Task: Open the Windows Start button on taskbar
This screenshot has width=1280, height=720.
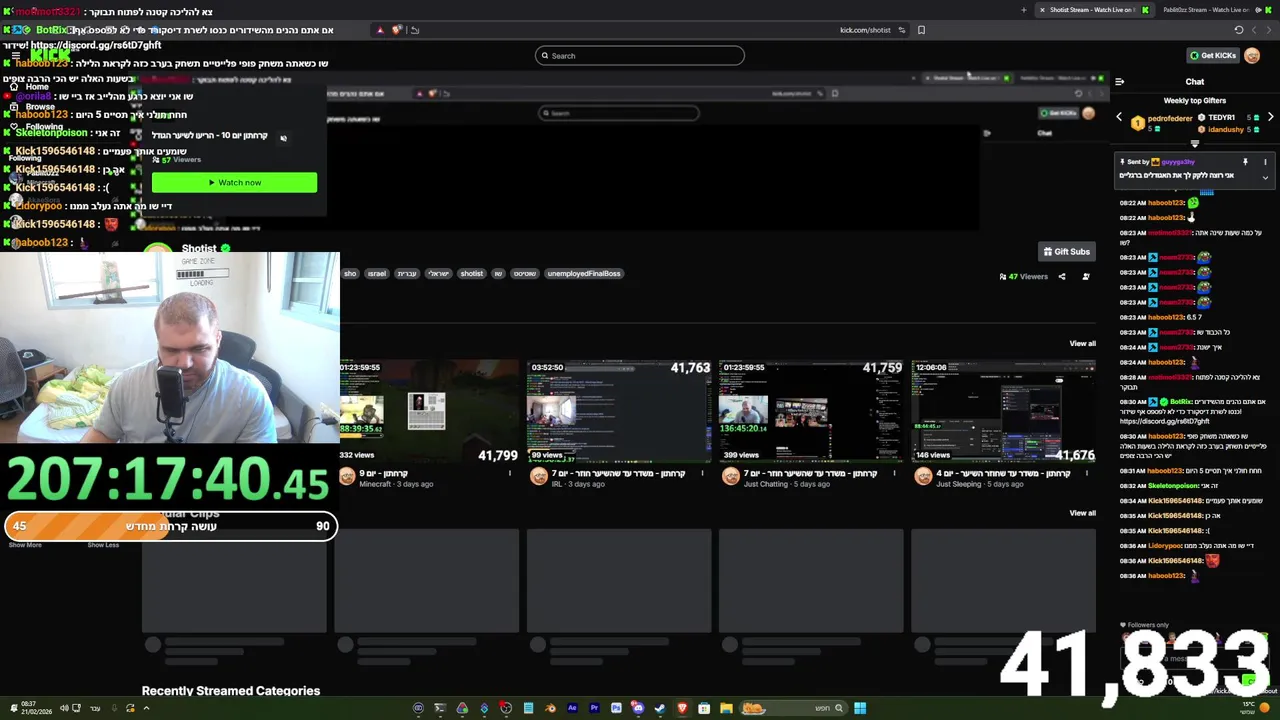Action: click(860, 708)
